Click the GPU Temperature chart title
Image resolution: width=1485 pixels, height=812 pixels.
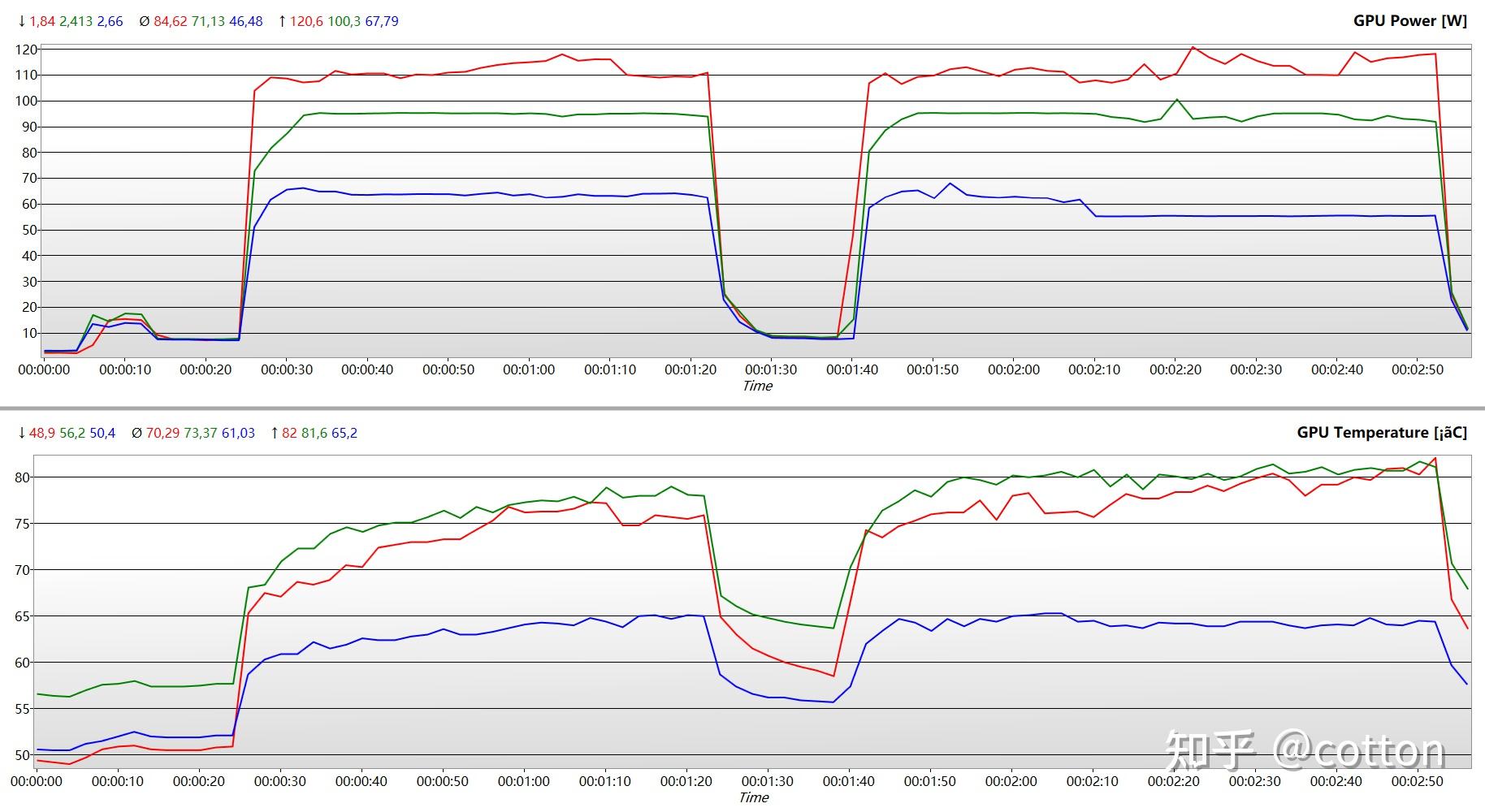coord(1382,433)
